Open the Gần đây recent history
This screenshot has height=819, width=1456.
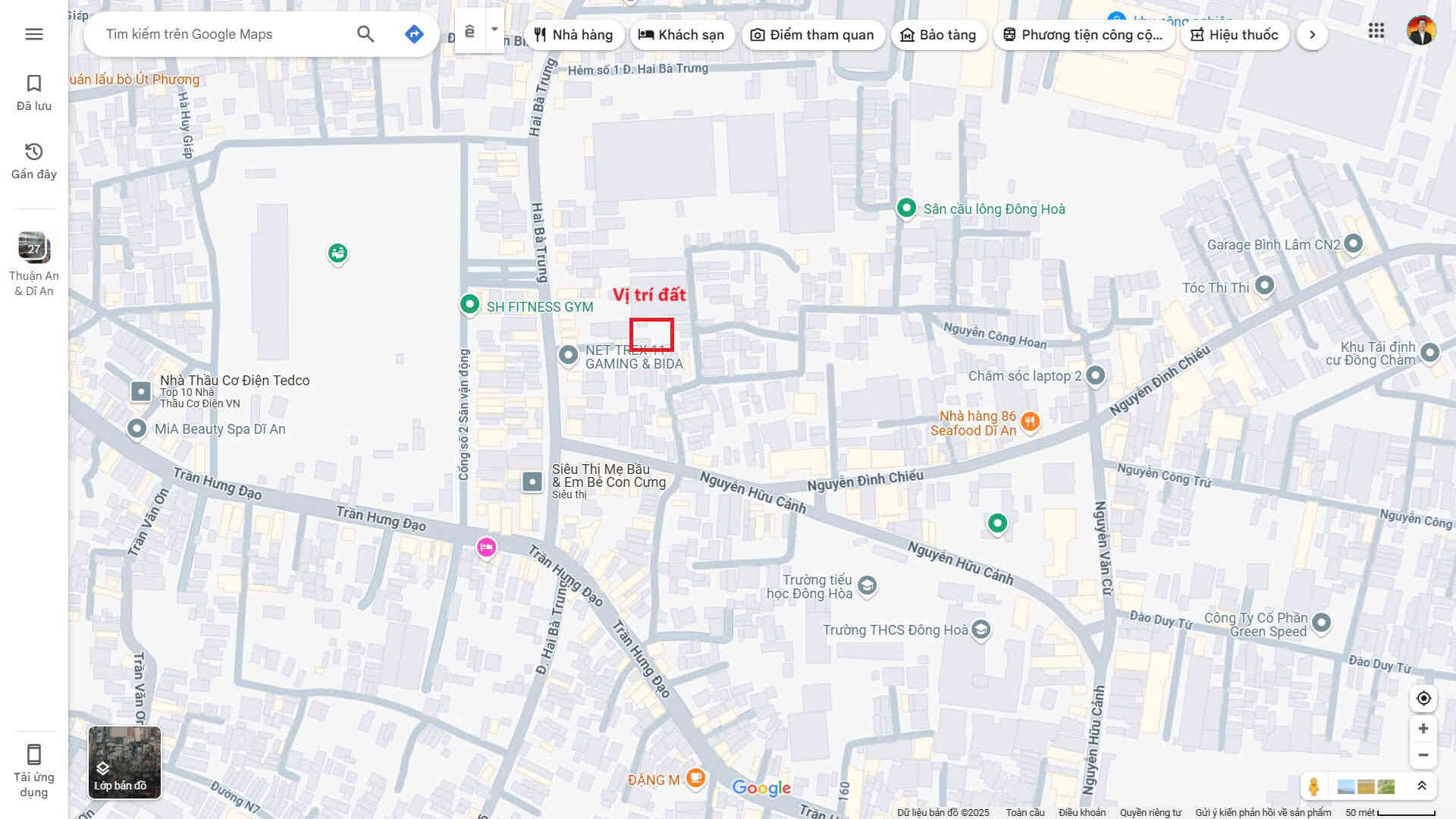click(33, 161)
